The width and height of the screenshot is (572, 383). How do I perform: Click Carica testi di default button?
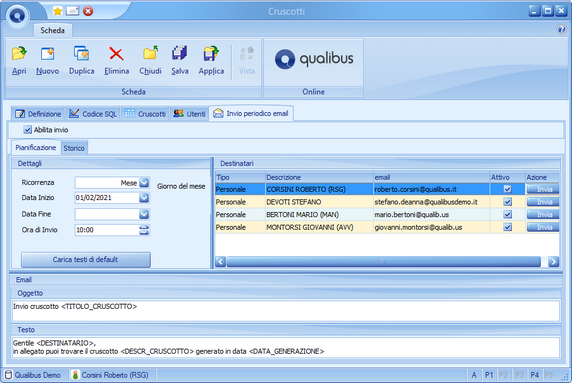pos(86,259)
